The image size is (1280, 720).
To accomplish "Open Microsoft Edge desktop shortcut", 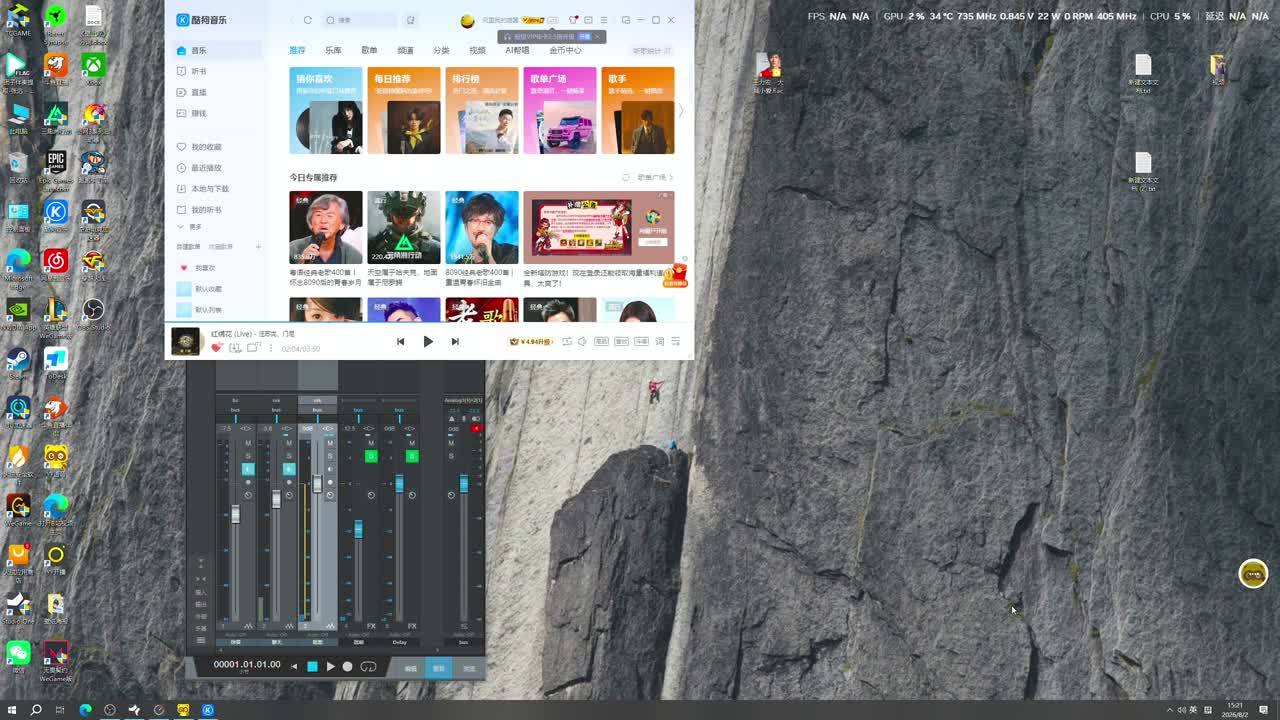I will click(x=18, y=265).
